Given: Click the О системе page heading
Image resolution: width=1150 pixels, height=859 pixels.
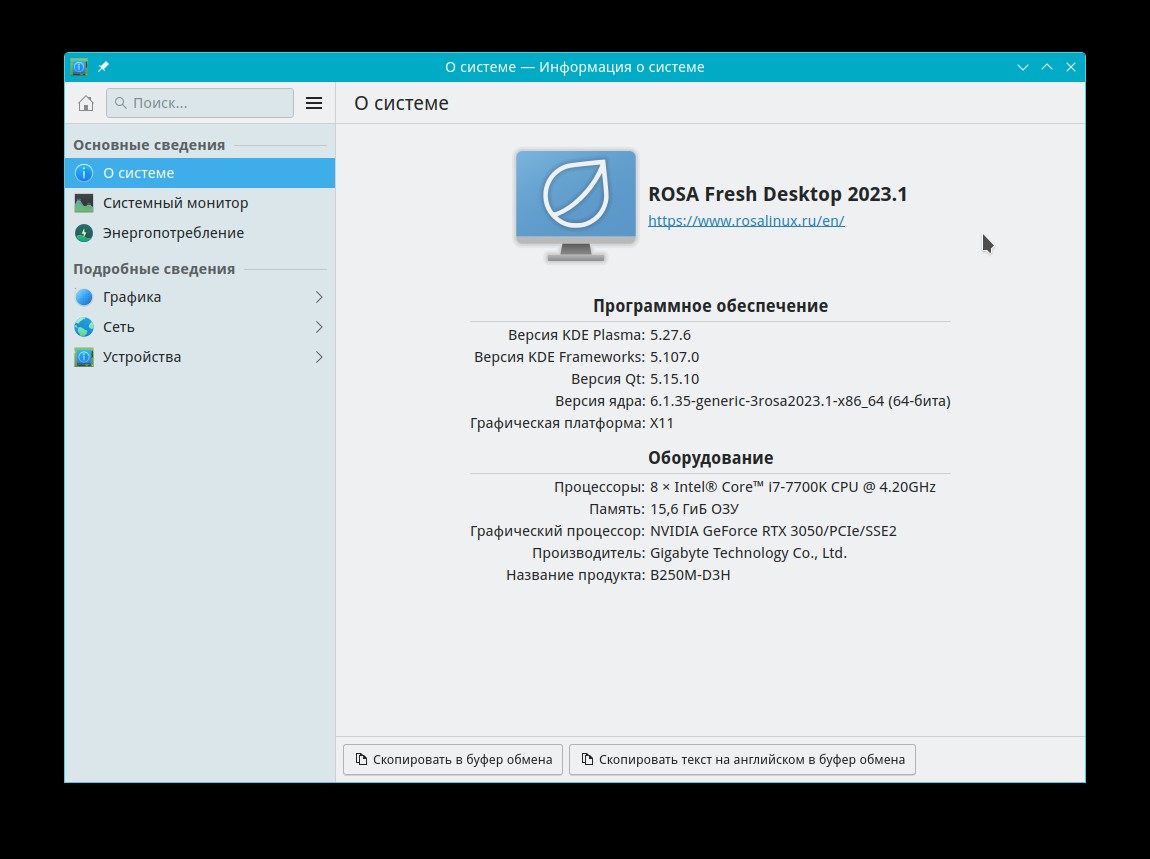Looking at the screenshot, I should (x=401, y=103).
